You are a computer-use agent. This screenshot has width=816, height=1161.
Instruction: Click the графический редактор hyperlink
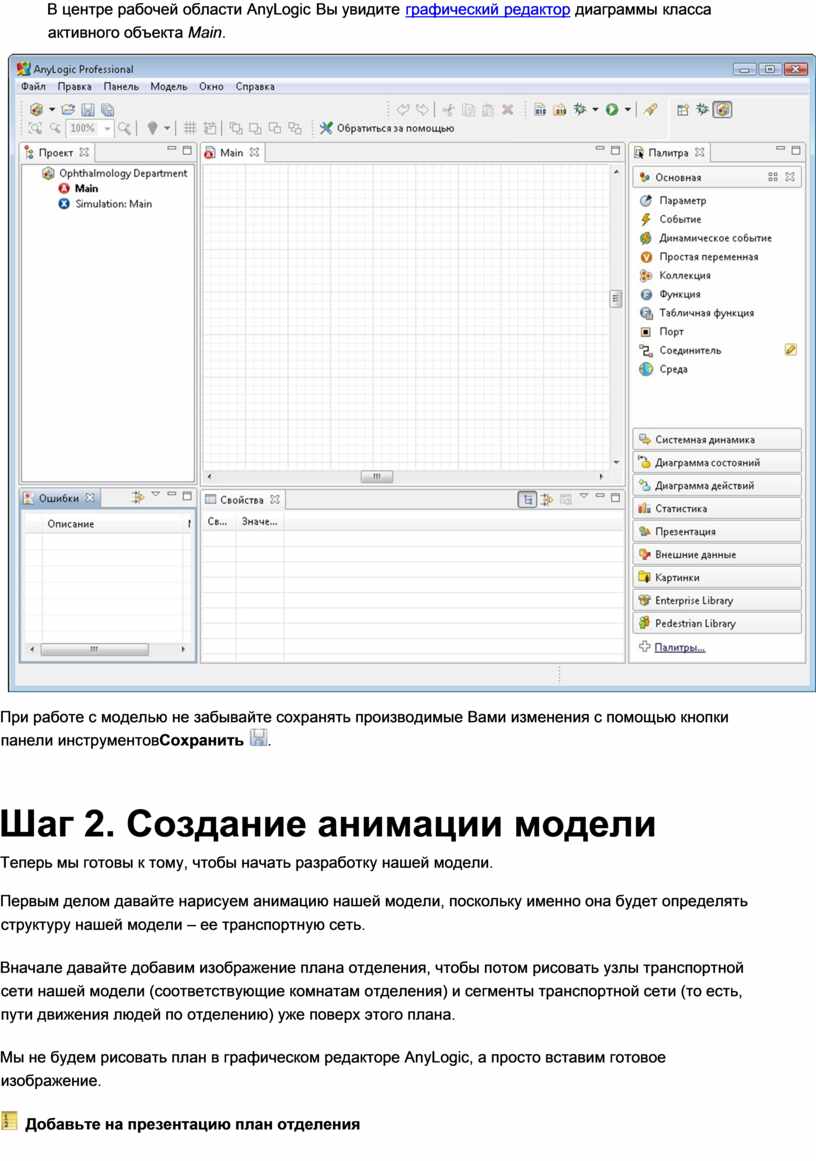pos(487,10)
